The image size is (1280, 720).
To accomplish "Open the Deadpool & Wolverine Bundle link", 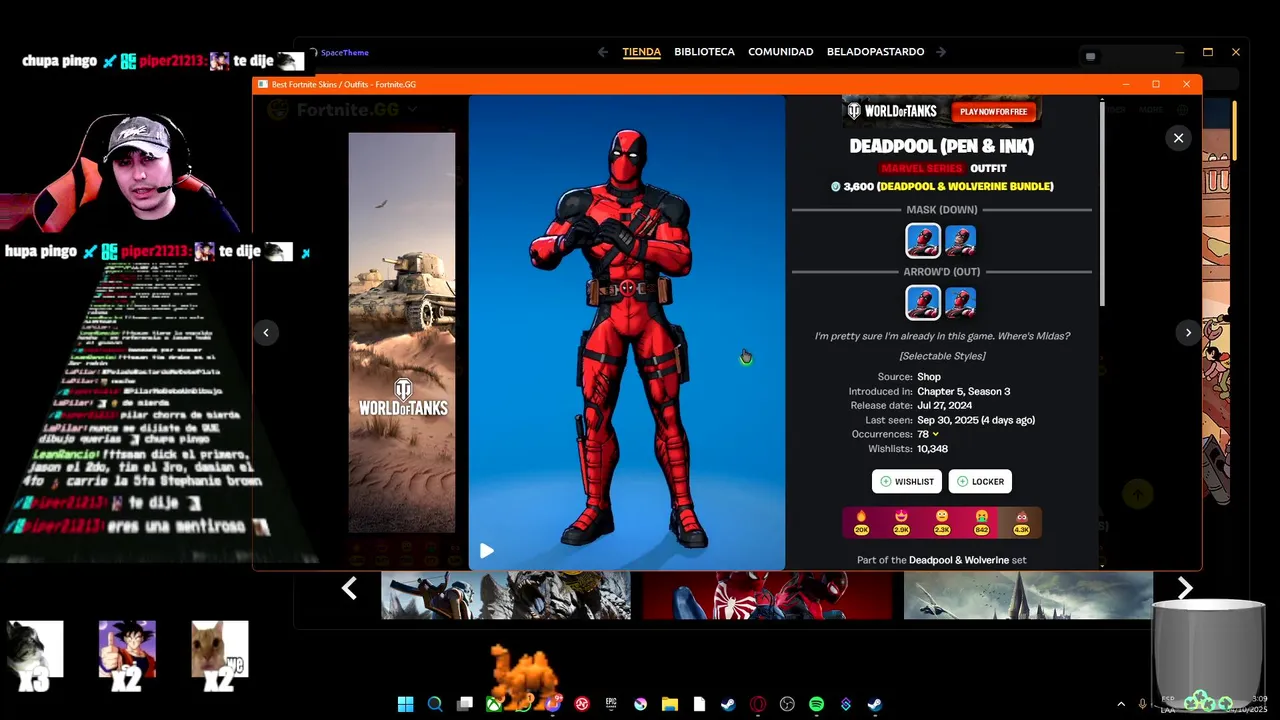I will [965, 186].
